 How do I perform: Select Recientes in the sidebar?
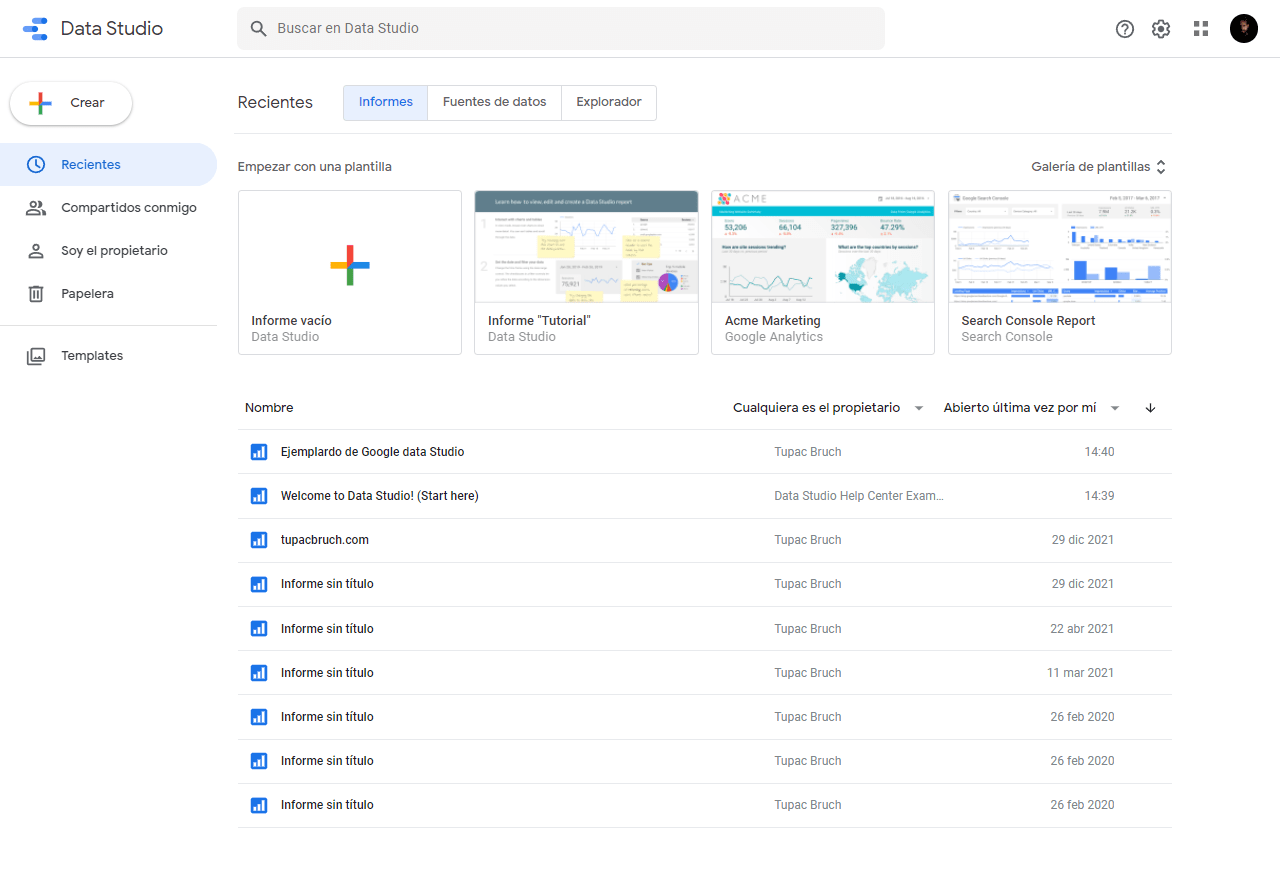click(x=108, y=164)
